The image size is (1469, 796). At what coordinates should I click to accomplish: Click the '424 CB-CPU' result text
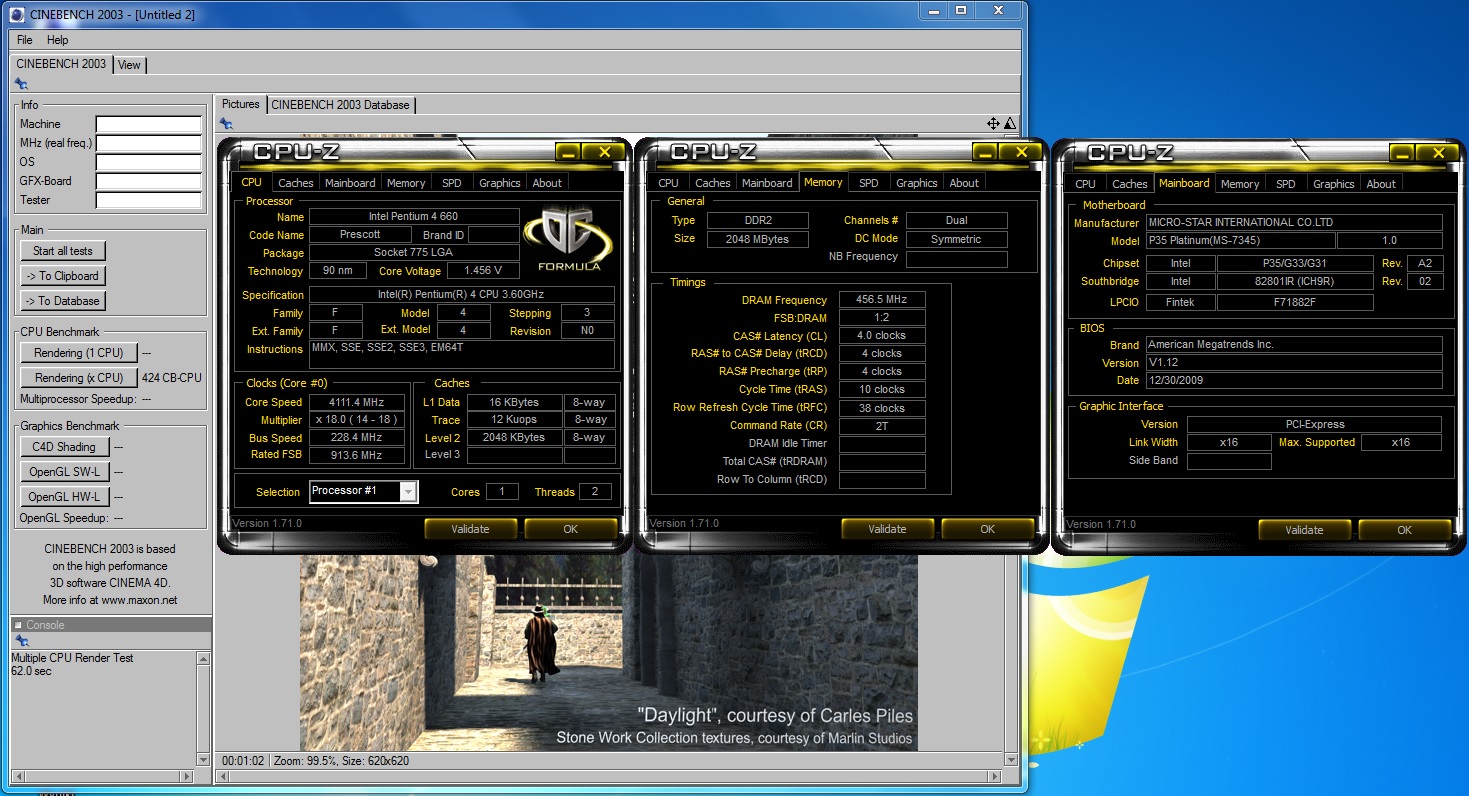[x=172, y=378]
